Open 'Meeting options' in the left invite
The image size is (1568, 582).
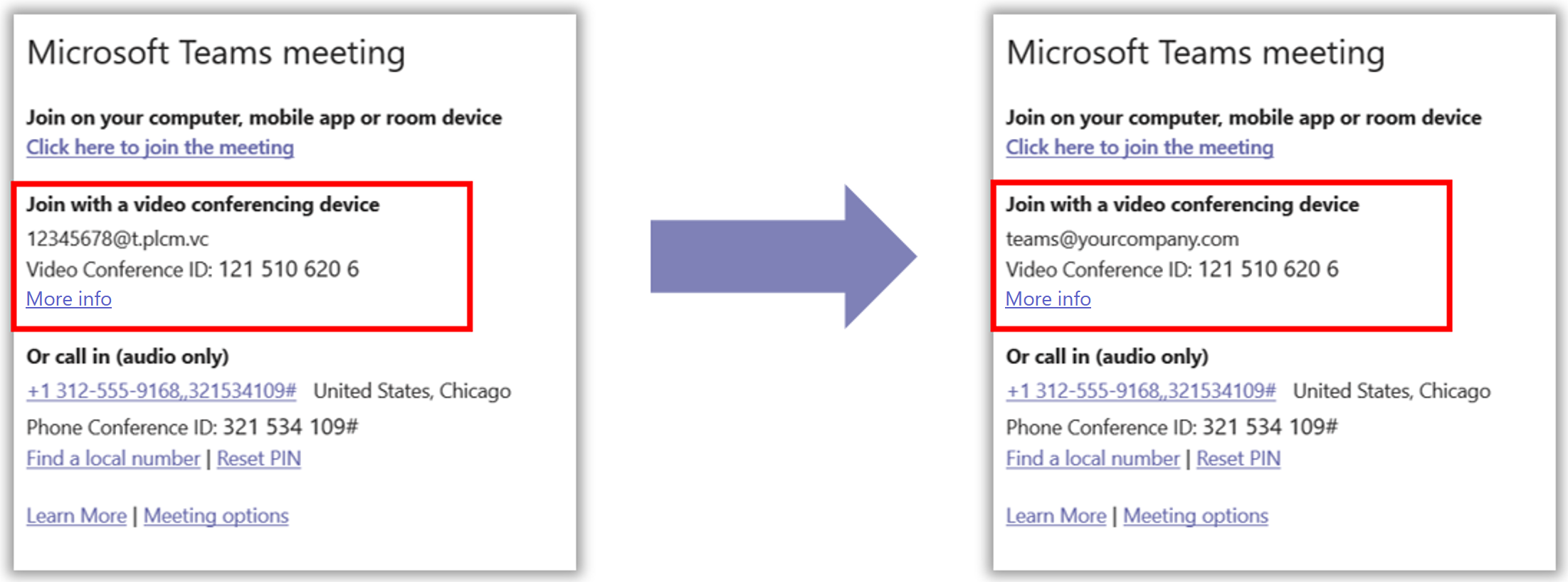click(216, 516)
